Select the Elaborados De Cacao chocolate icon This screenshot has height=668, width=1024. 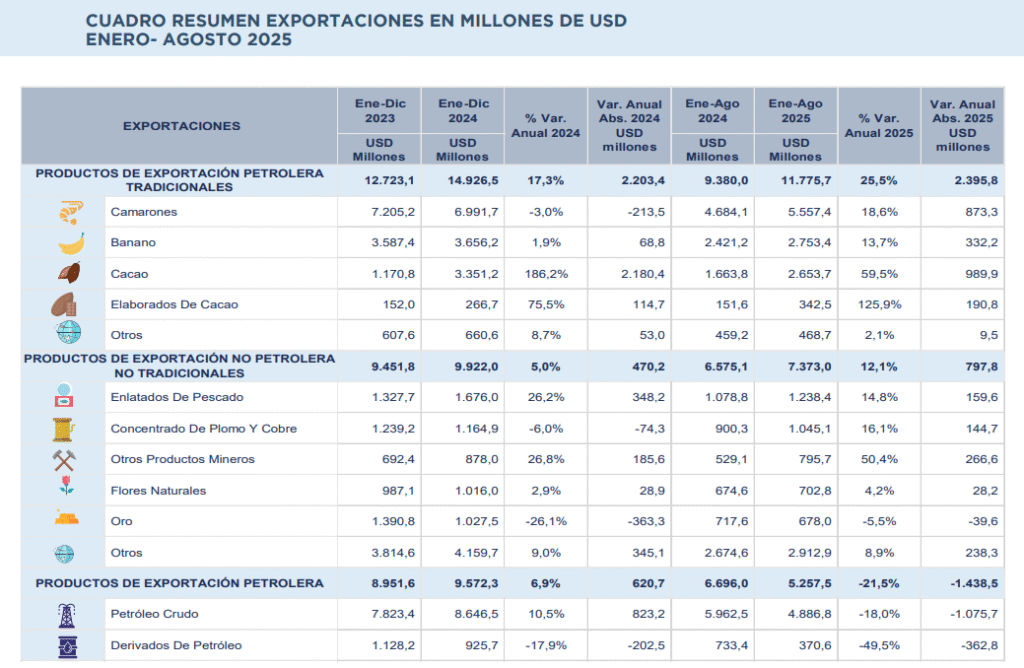click(x=65, y=304)
